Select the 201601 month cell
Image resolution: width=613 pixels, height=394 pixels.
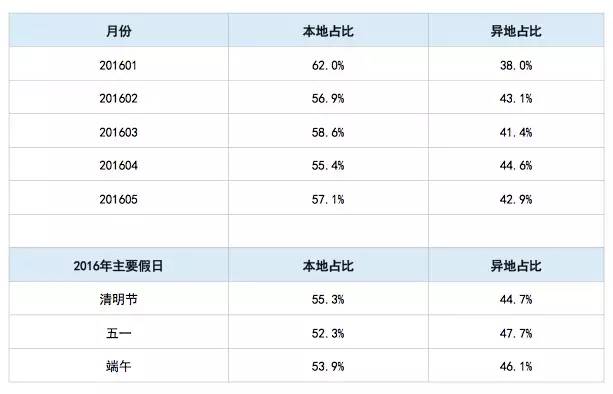(x=118, y=65)
